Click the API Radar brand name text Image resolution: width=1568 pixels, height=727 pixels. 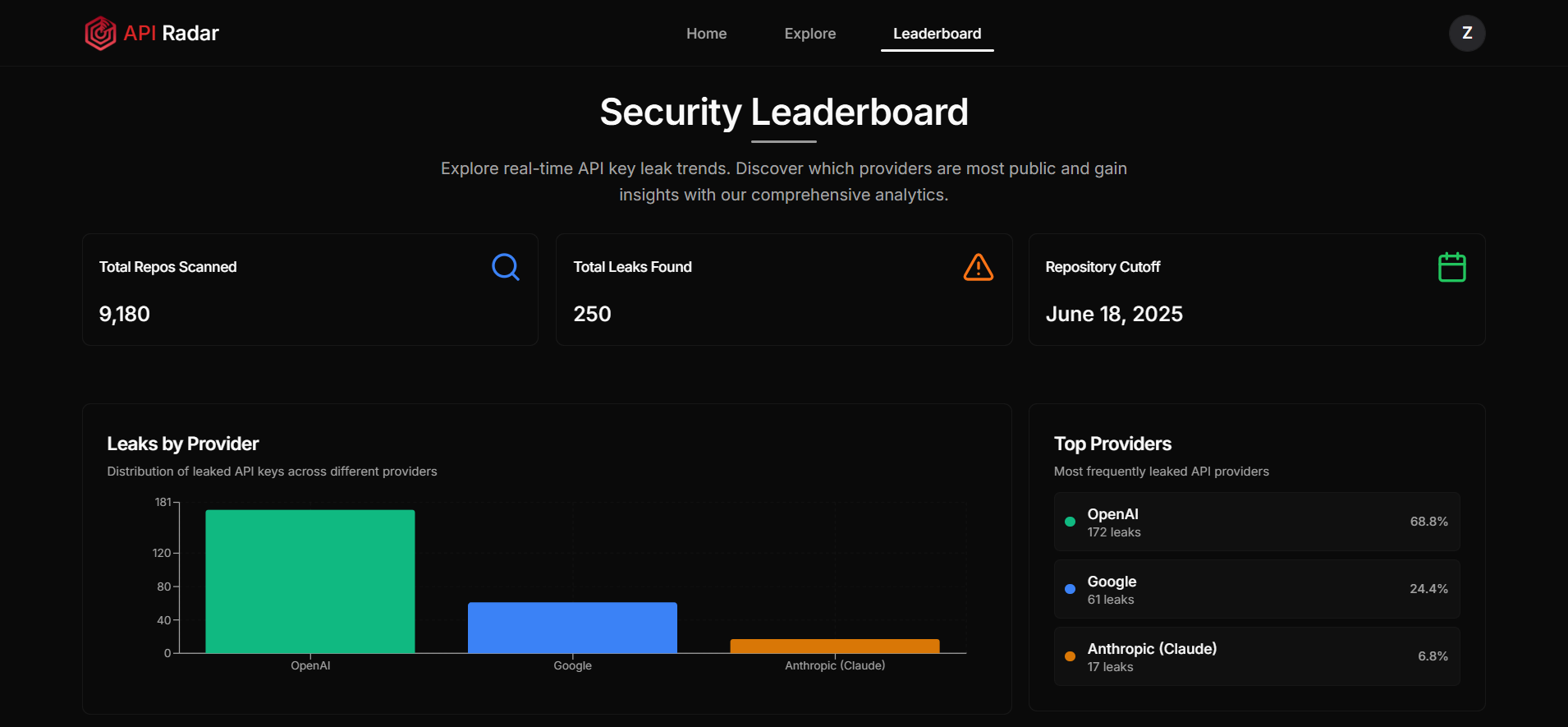tap(172, 34)
